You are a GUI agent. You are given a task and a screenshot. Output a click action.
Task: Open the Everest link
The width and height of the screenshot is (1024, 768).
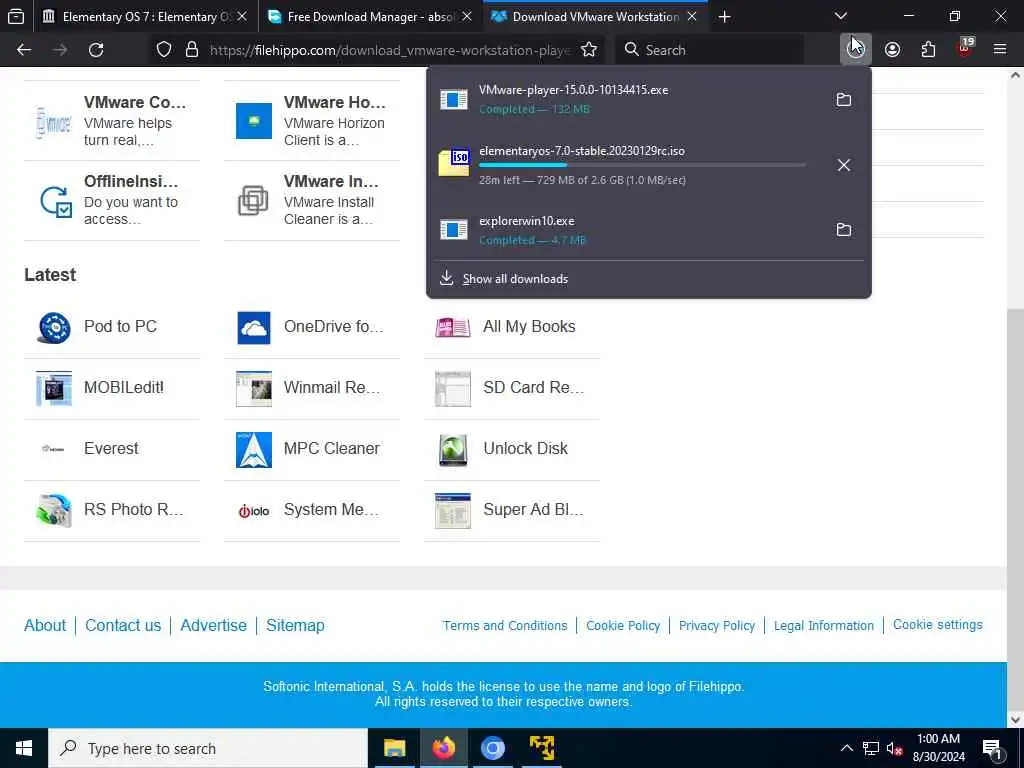111,449
